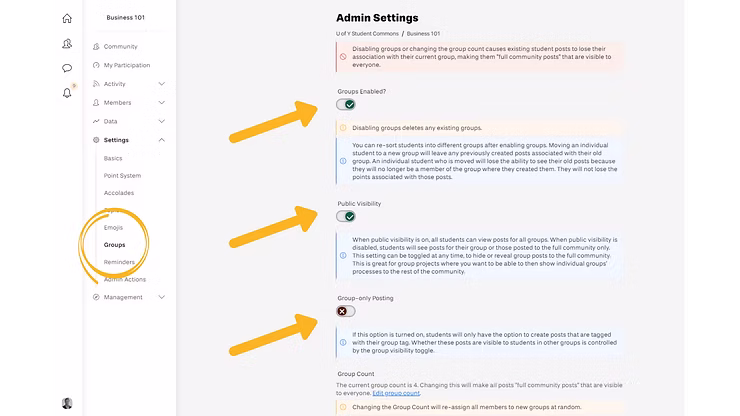Image resolution: width=740 pixels, height=416 pixels.
Task: Go to the home icon in left rail
Action: click(67, 18)
